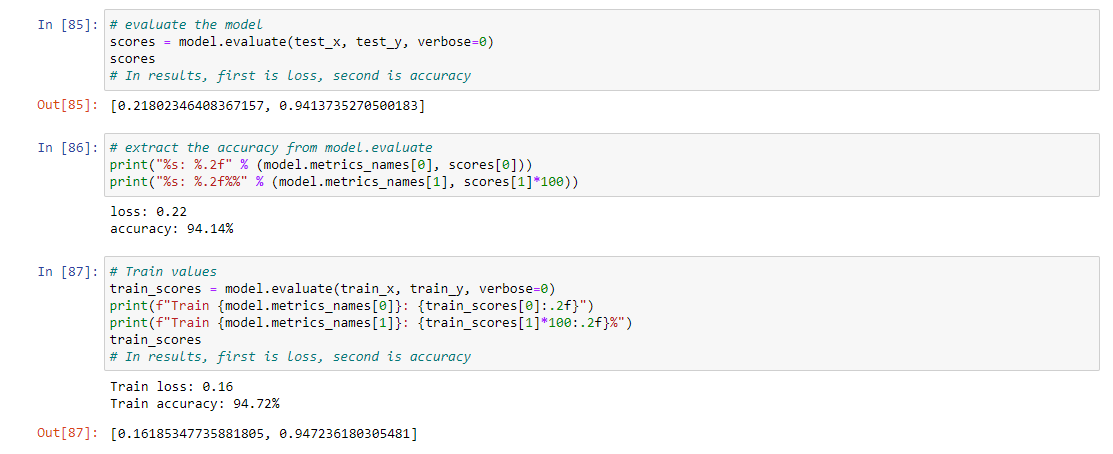Place cursor on 'scores = model.evaluate(test_x' line
Screen dimensions: 1113x454
(302, 42)
